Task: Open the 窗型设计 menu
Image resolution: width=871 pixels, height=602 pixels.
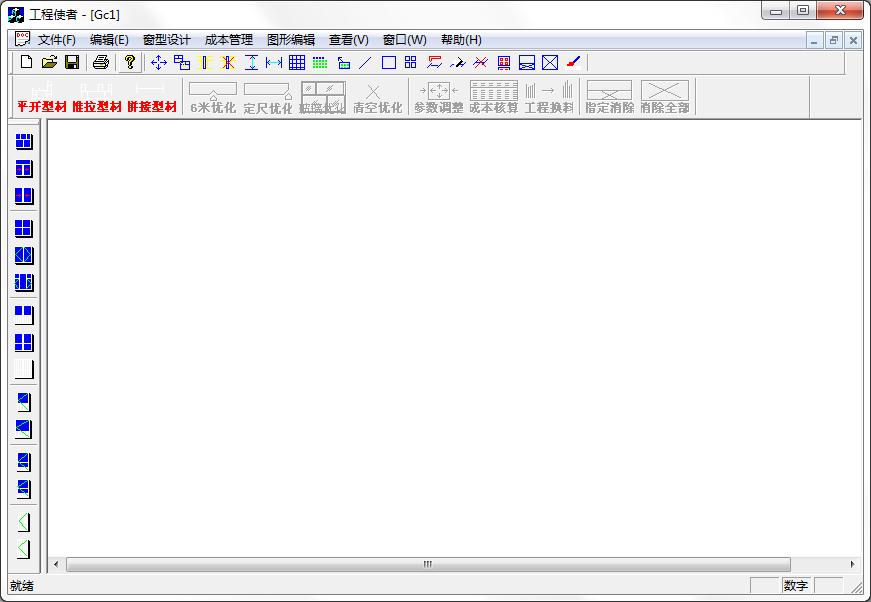Action: (x=167, y=40)
